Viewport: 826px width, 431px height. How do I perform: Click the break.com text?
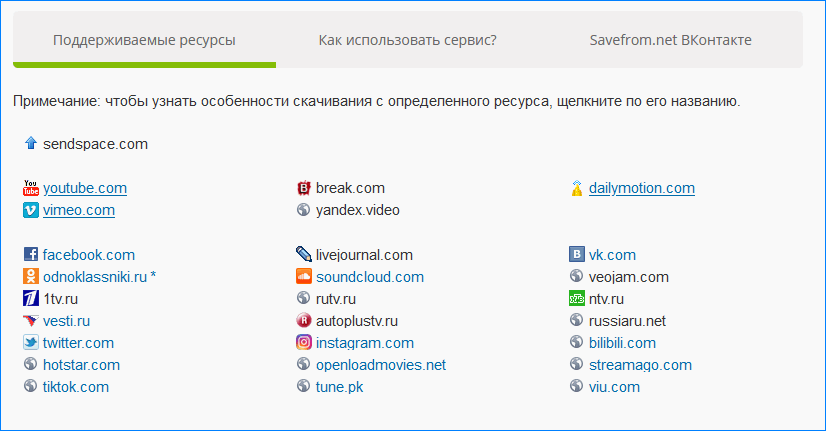tap(350, 188)
